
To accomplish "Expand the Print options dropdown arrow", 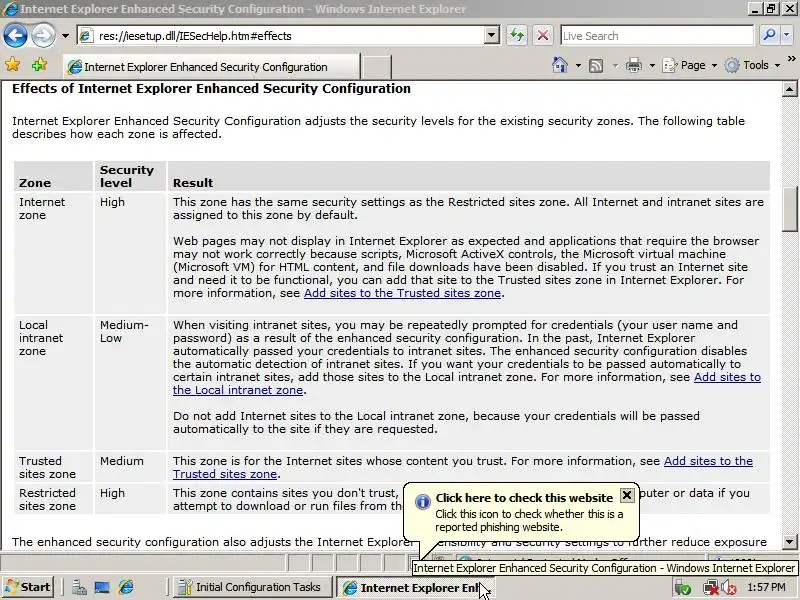I will pyautogui.click(x=652, y=65).
